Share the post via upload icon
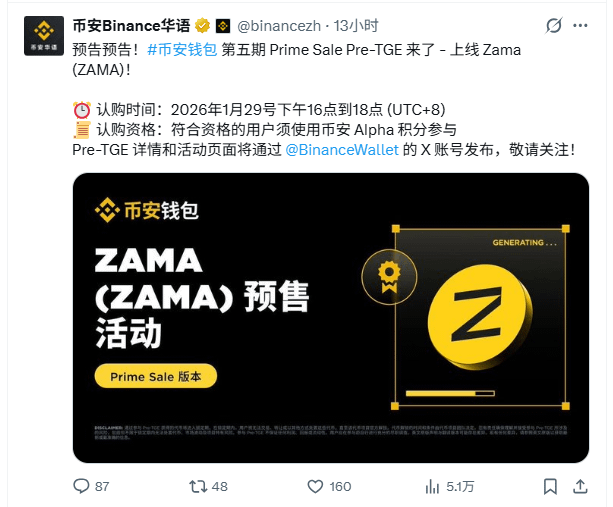The width and height of the screenshot is (613, 507). point(580,486)
